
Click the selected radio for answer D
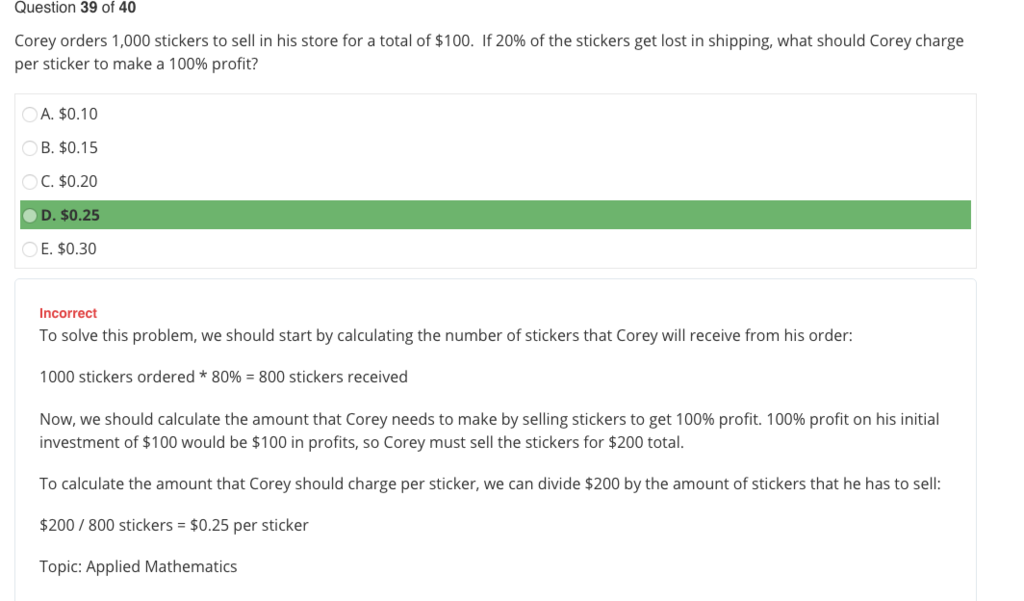pyautogui.click(x=30, y=215)
